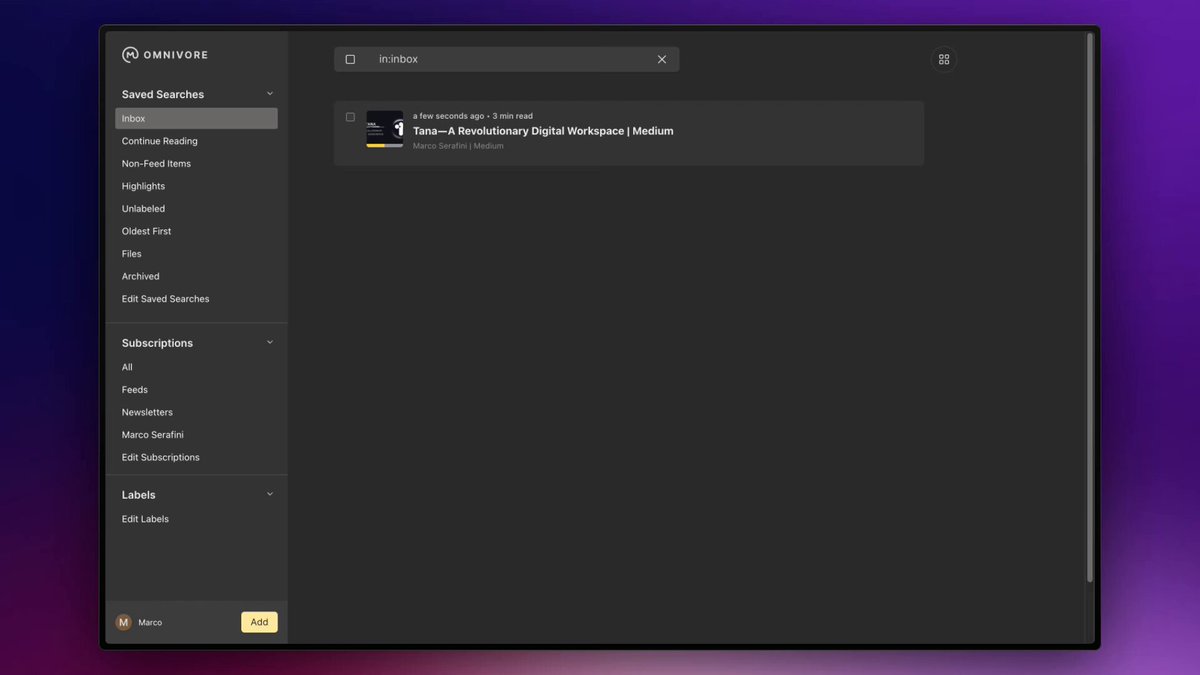Open Newsletters subscriptions
This screenshot has width=1200, height=675.
147,412
